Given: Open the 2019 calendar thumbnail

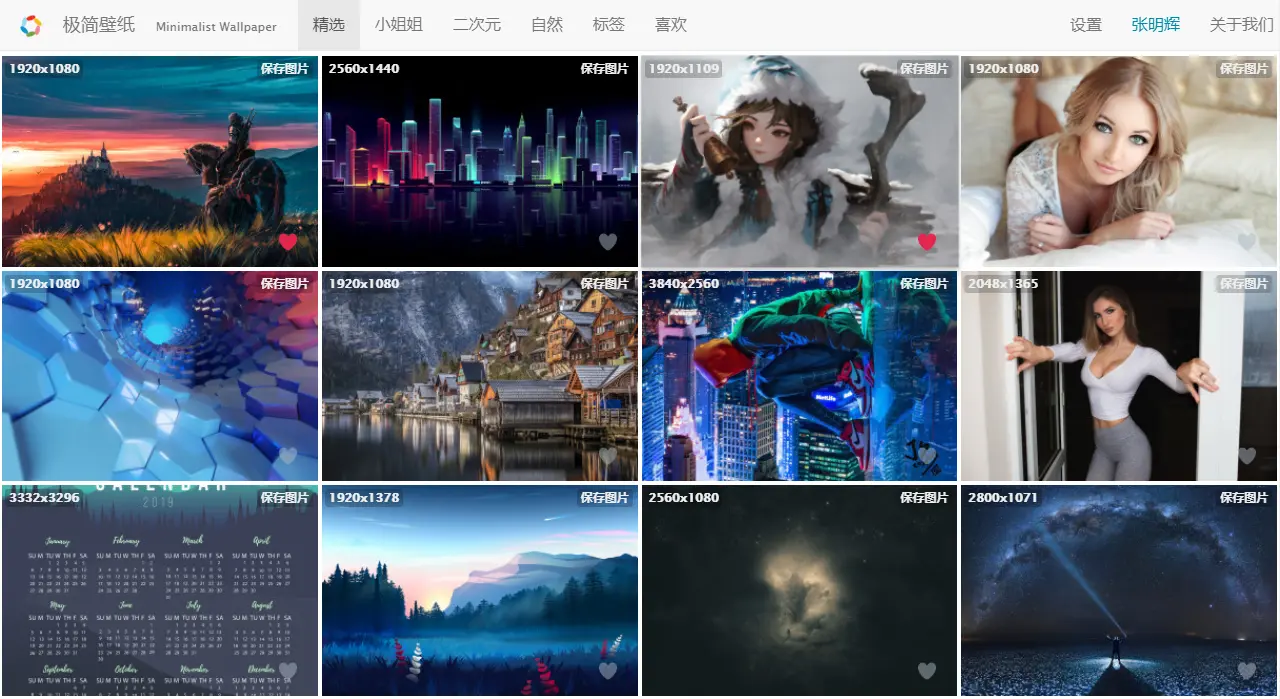Looking at the screenshot, I should point(160,591).
